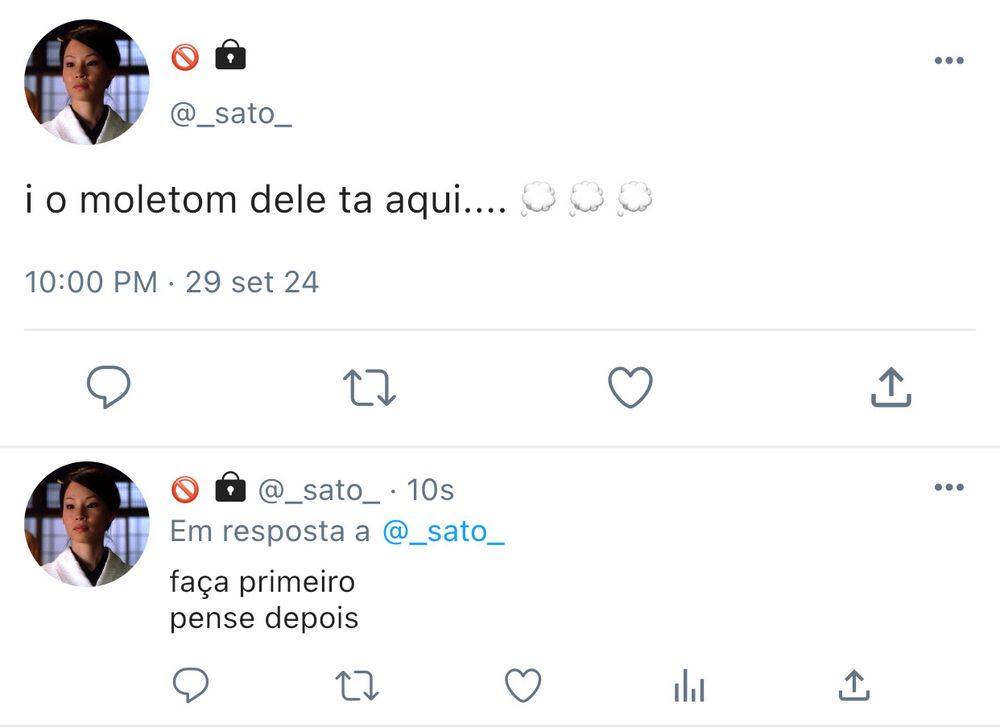Viewport: 1000px width, 728px height.
Task: Open the main tweet author's profile picture
Action: (x=87, y=82)
